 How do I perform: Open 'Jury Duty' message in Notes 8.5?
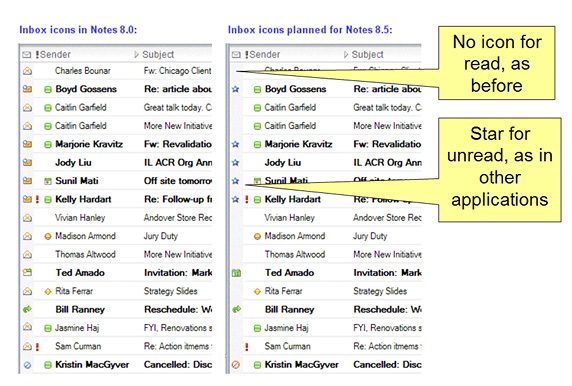370,236
